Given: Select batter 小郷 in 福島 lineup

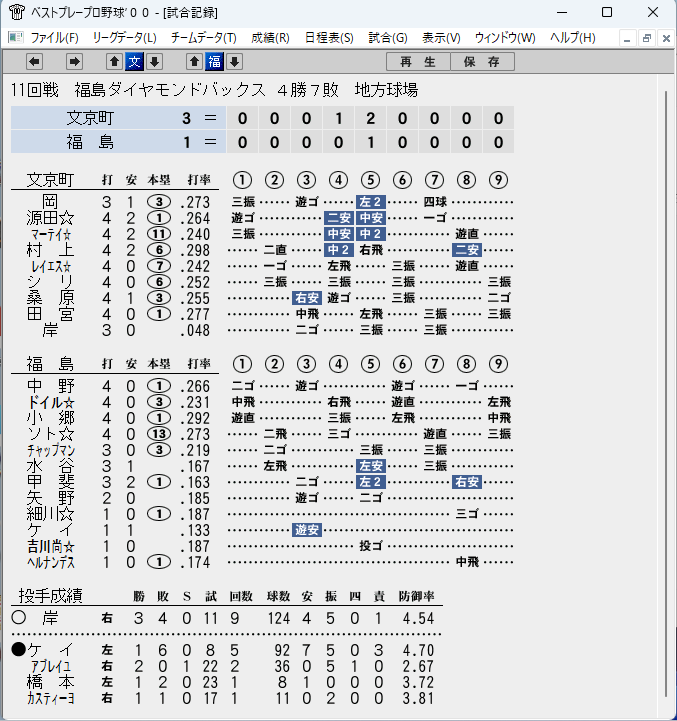Looking at the screenshot, I should pyautogui.click(x=50, y=418).
